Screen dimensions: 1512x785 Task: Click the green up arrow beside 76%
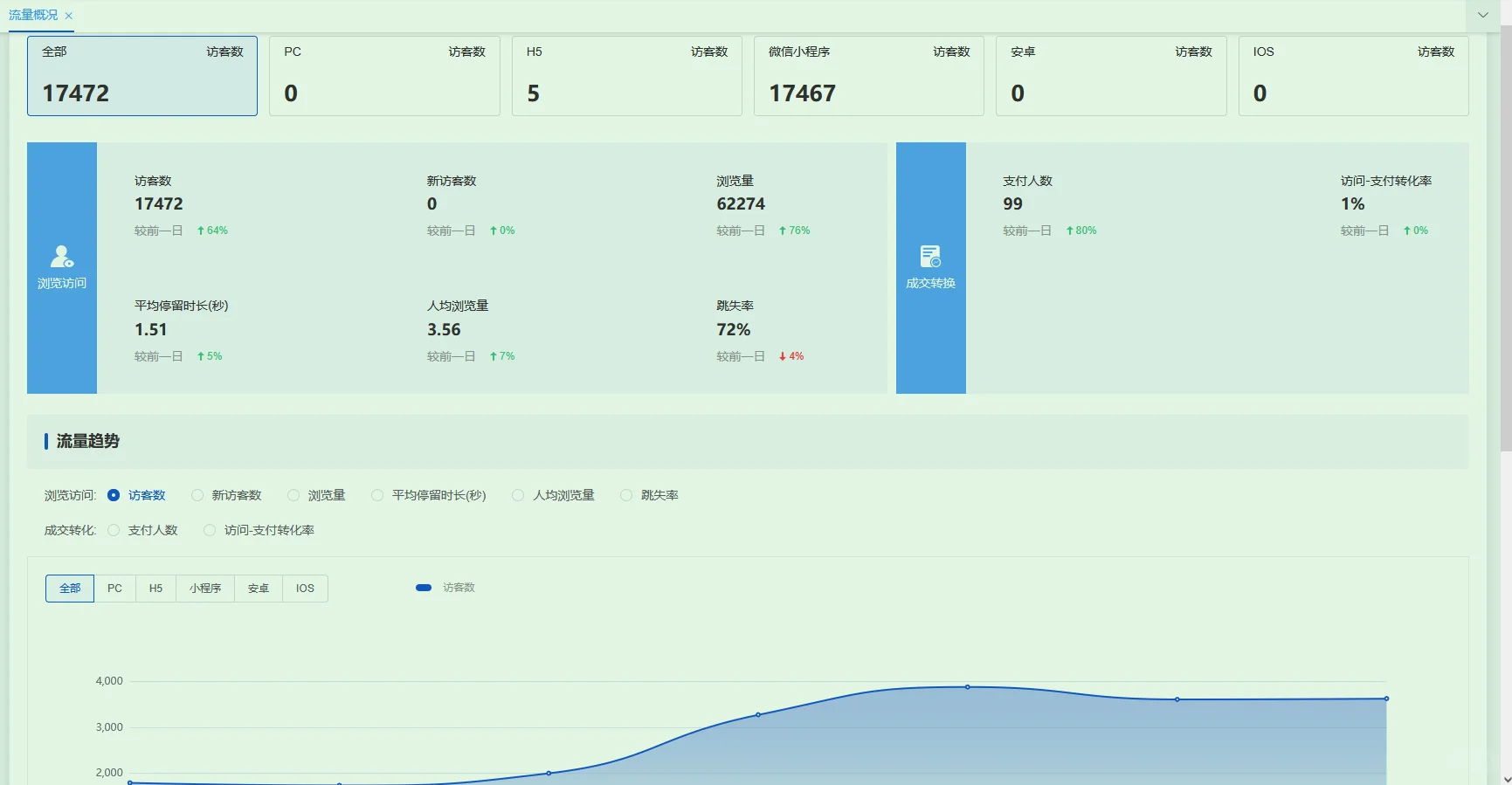tap(783, 231)
